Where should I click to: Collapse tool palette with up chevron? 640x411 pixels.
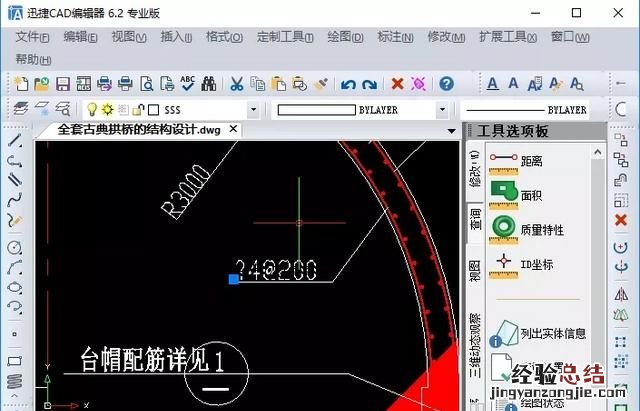(598, 152)
